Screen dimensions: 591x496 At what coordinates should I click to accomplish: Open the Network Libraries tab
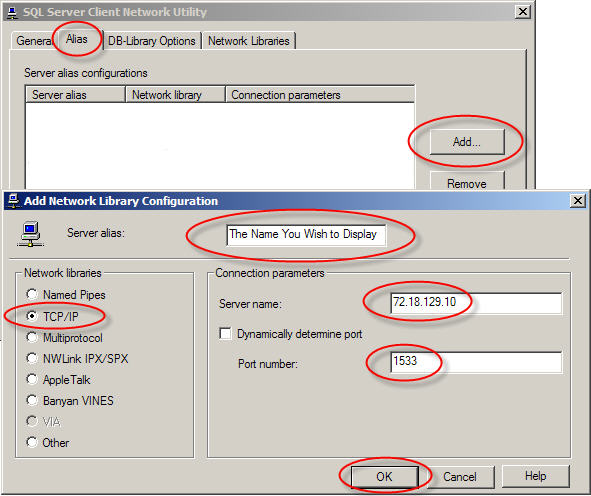tap(248, 41)
